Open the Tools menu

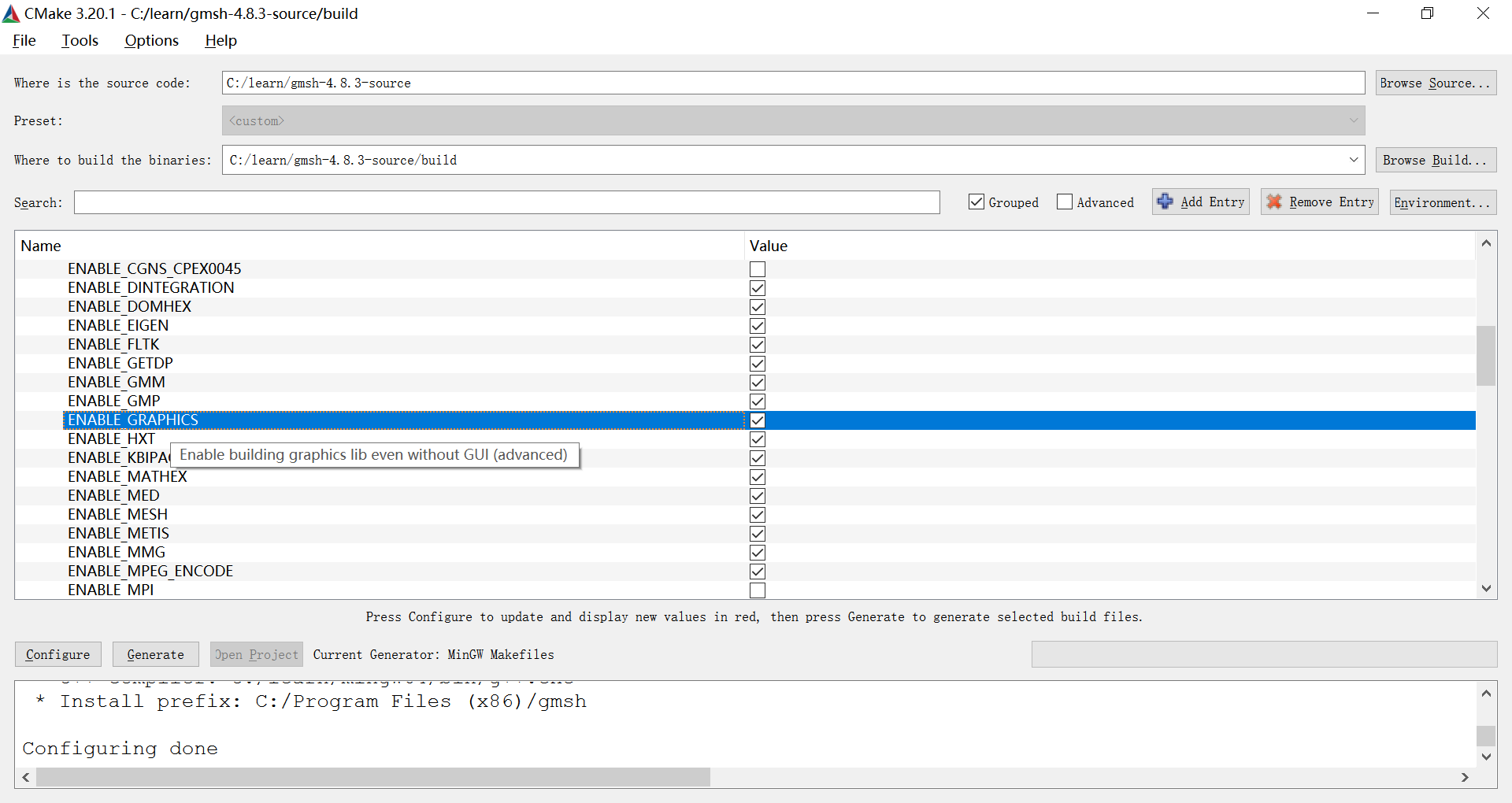point(80,40)
